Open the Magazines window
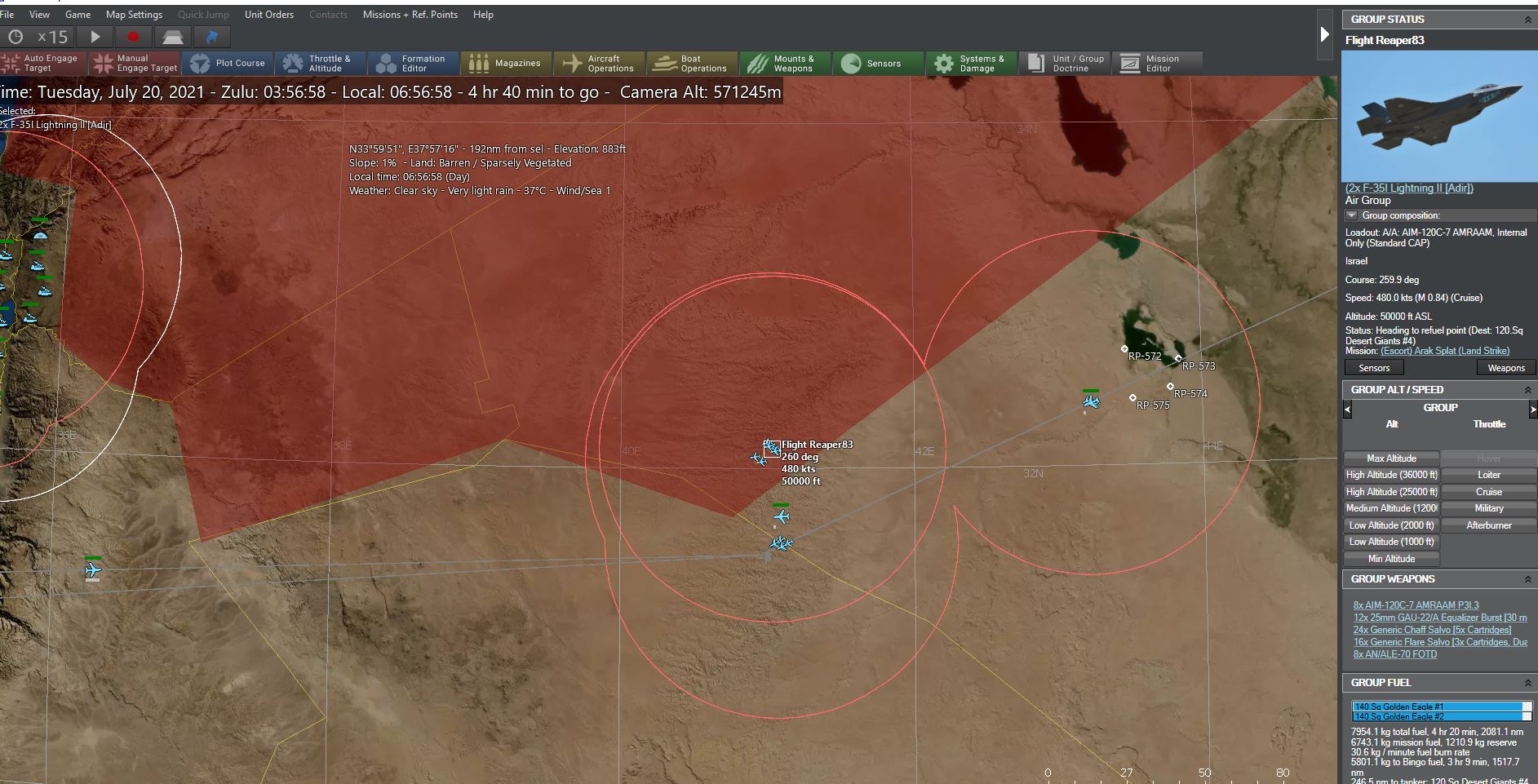 tap(506, 63)
